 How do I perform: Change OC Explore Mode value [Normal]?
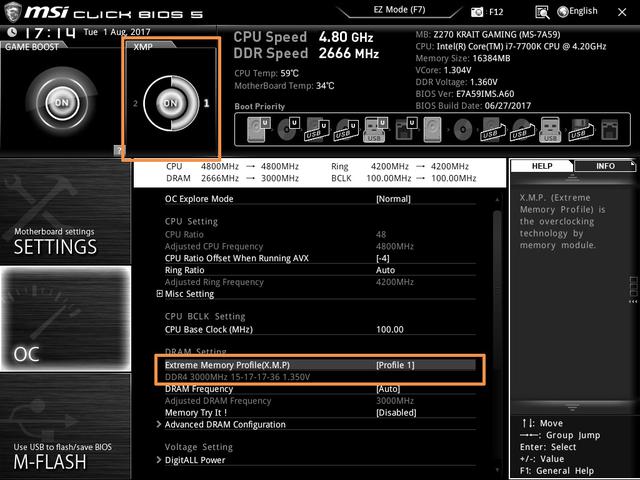click(393, 199)
